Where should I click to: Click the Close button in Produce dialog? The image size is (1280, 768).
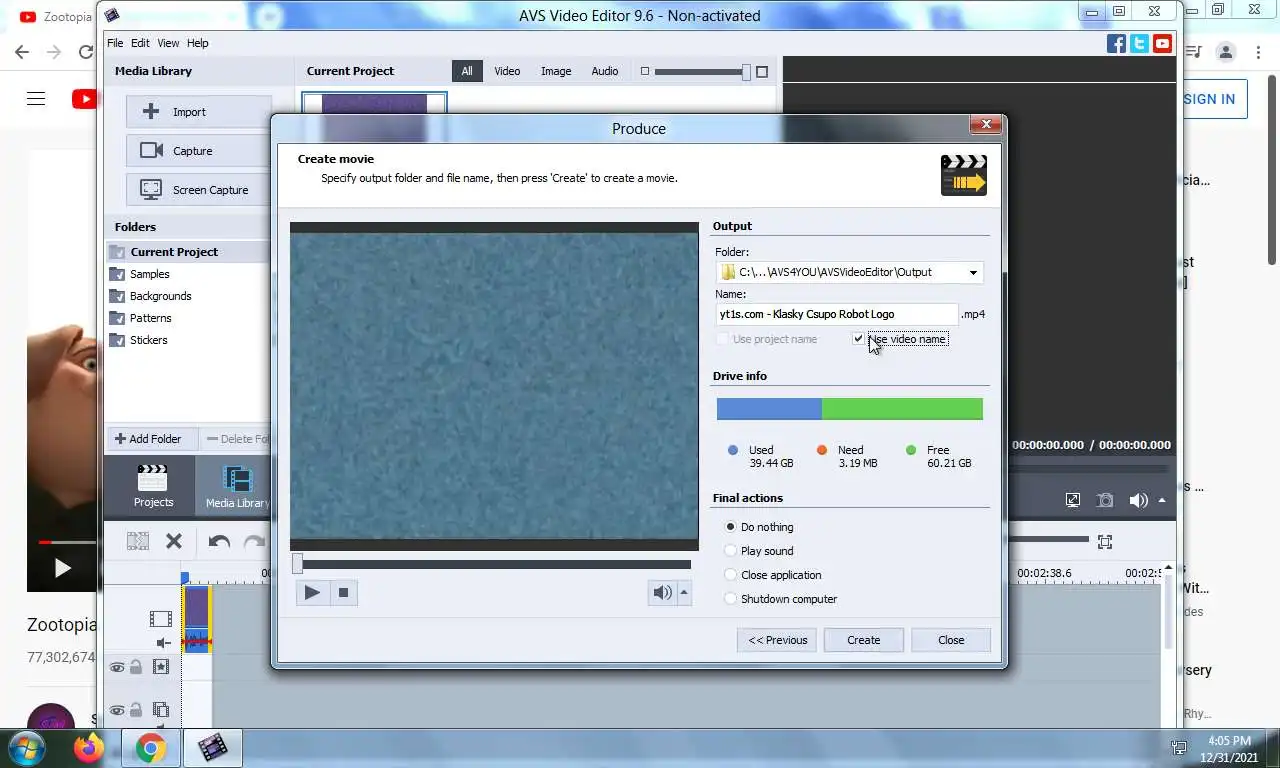tap(951, 640)
